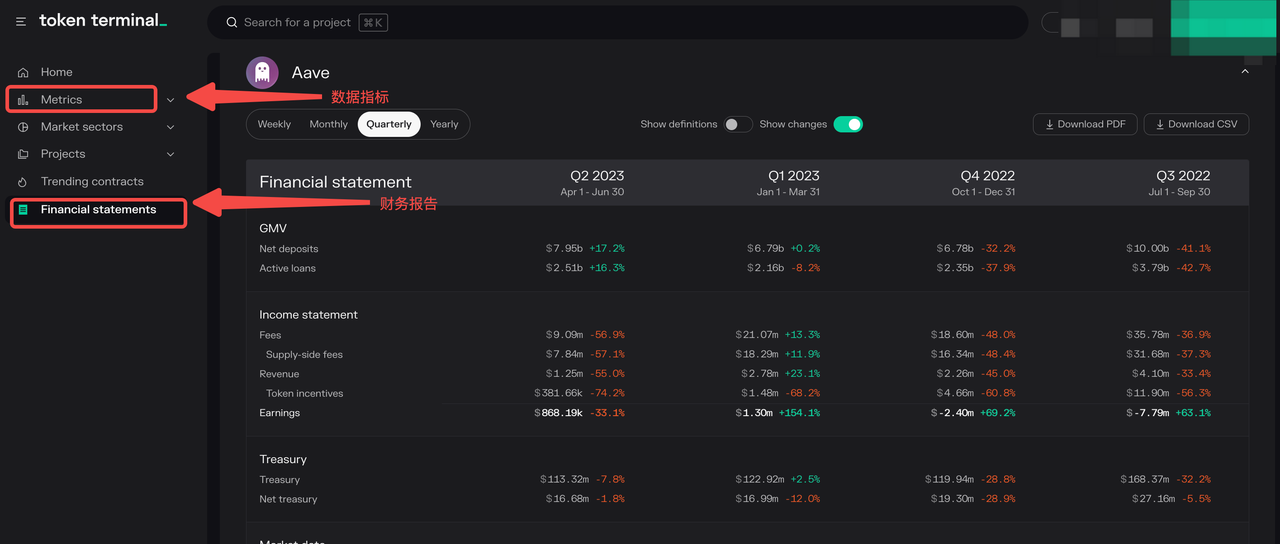Click the search magnifier icon
This screenshot has width=1280, height=544.
(232, 22)
